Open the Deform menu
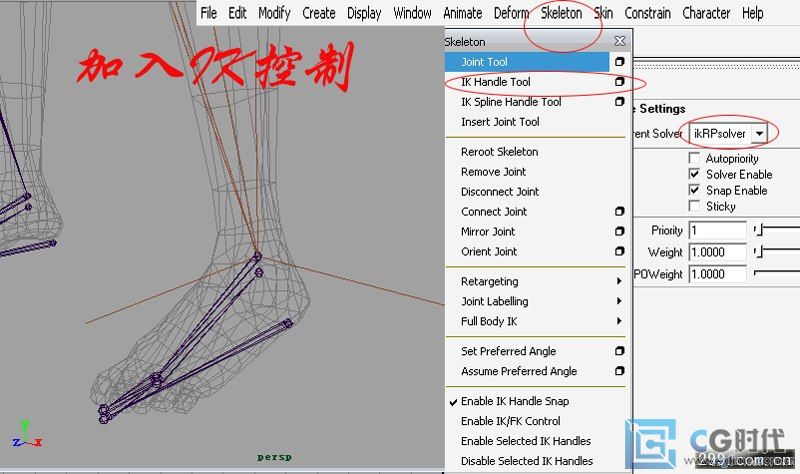 click(511, 13)
